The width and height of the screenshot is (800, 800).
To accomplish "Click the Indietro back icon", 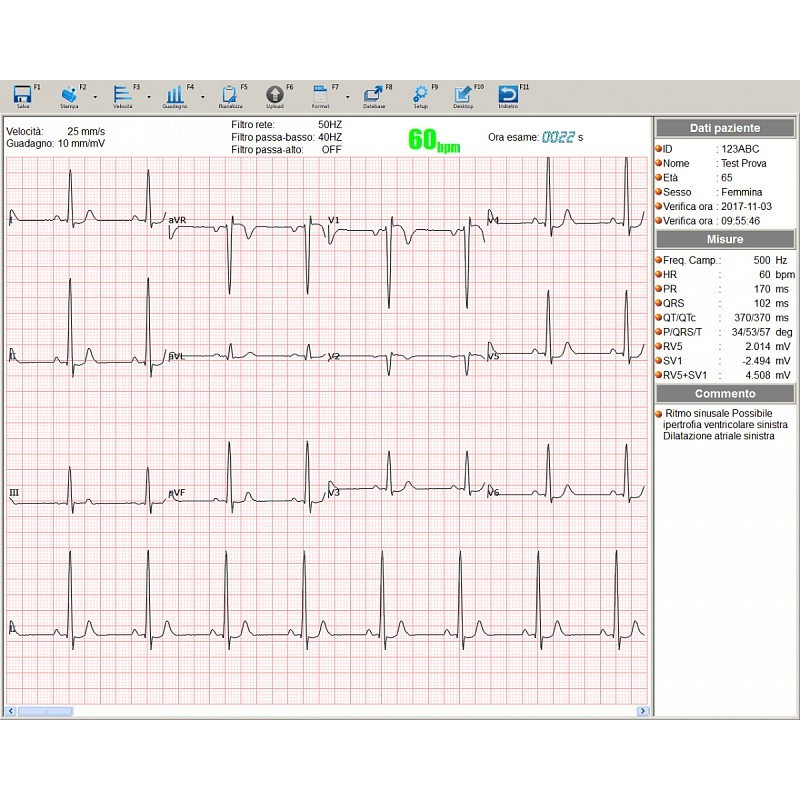I will tap(510, 92).
